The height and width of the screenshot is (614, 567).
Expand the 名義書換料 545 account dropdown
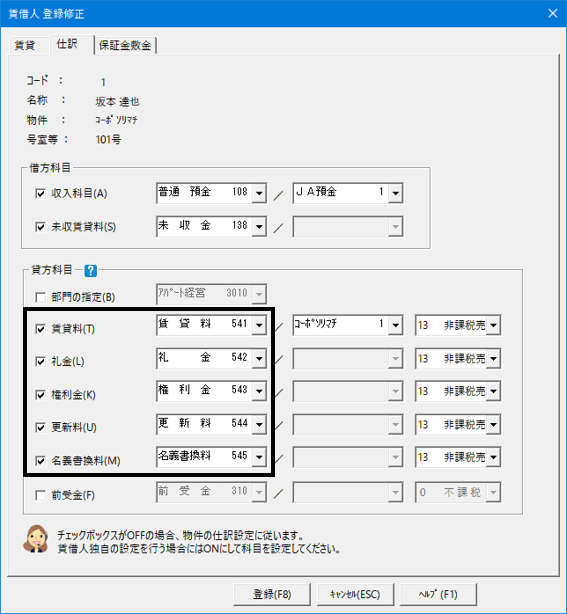click(259, 457)
